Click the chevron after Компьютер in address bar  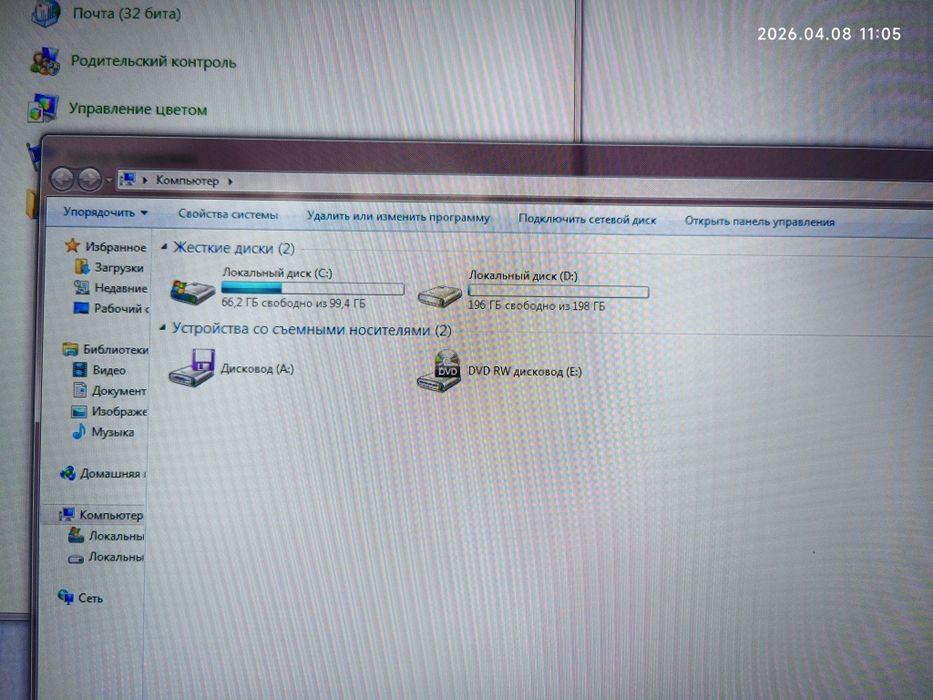click(x=230, y=181)
